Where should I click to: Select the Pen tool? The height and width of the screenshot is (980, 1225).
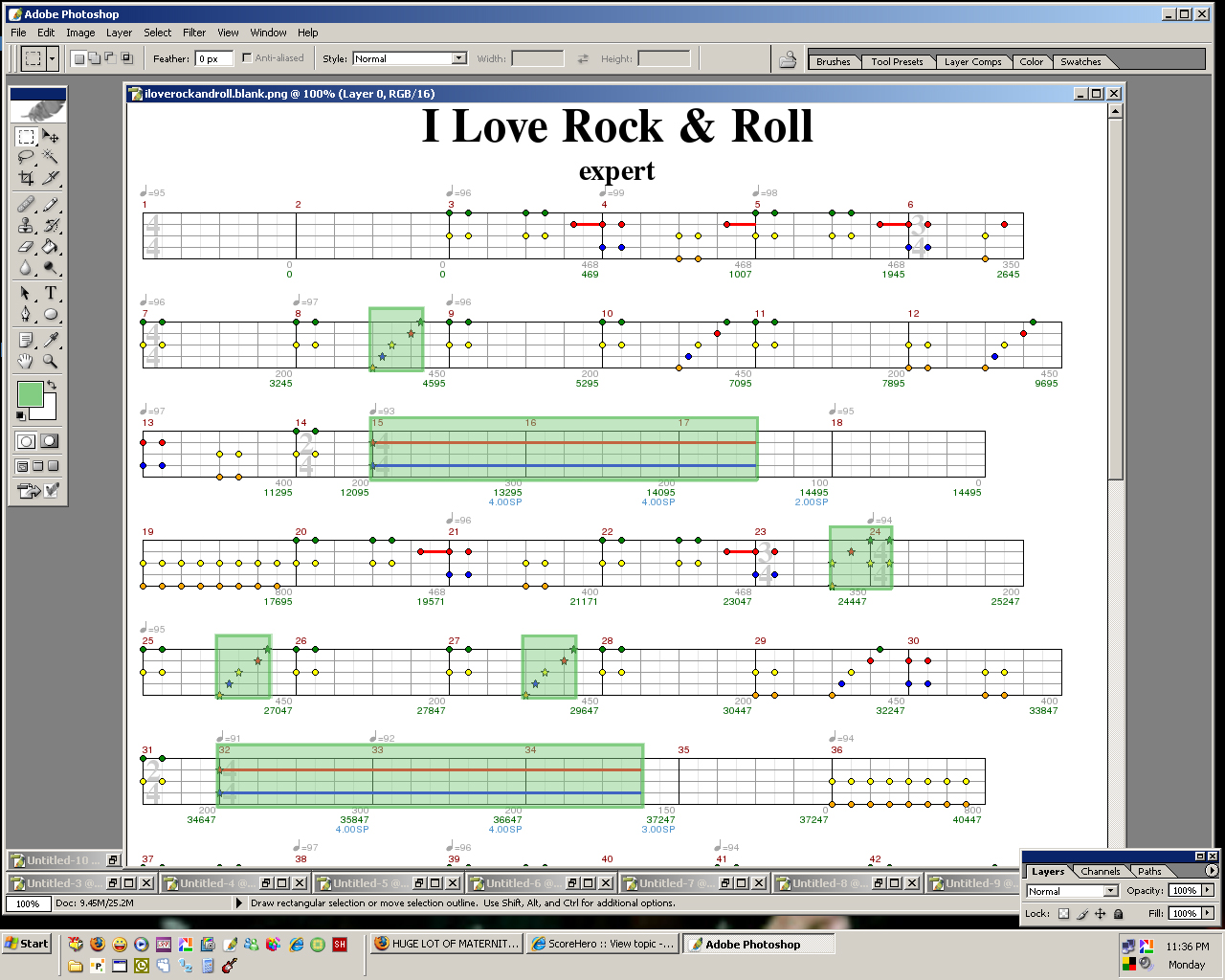[x=26, y=314]
